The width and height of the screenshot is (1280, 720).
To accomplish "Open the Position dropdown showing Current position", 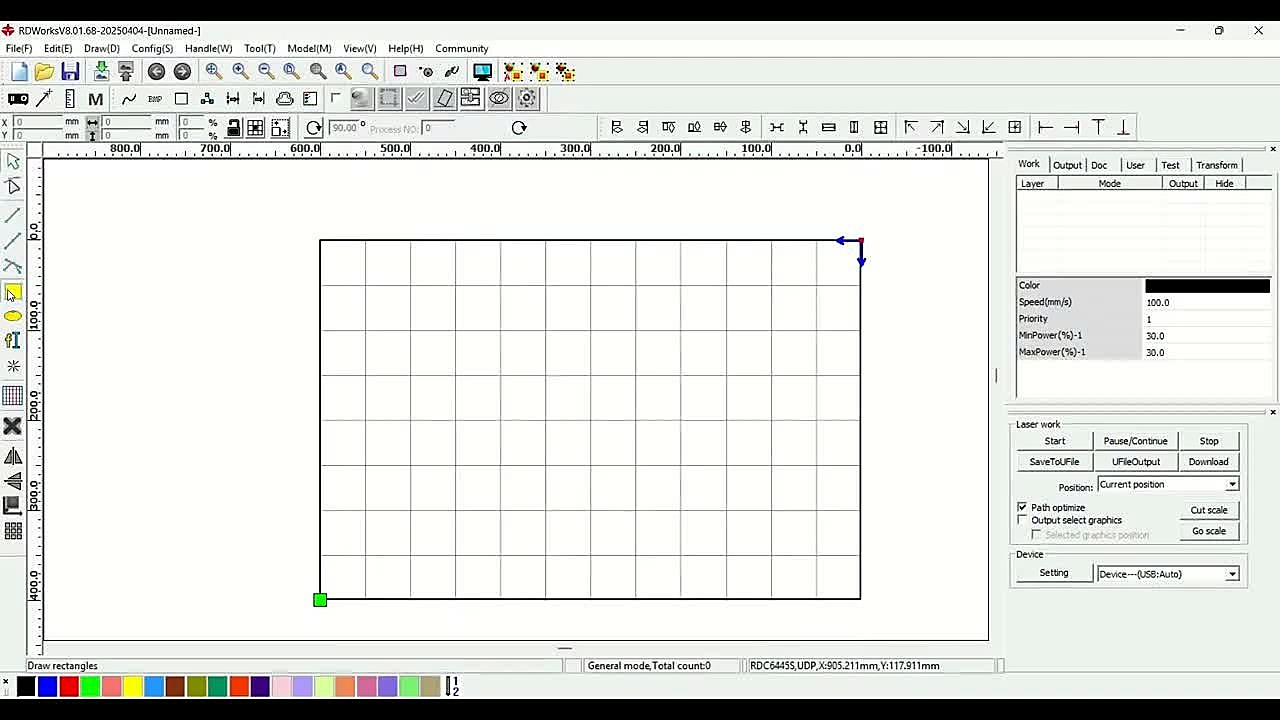I will point(1168,485).
